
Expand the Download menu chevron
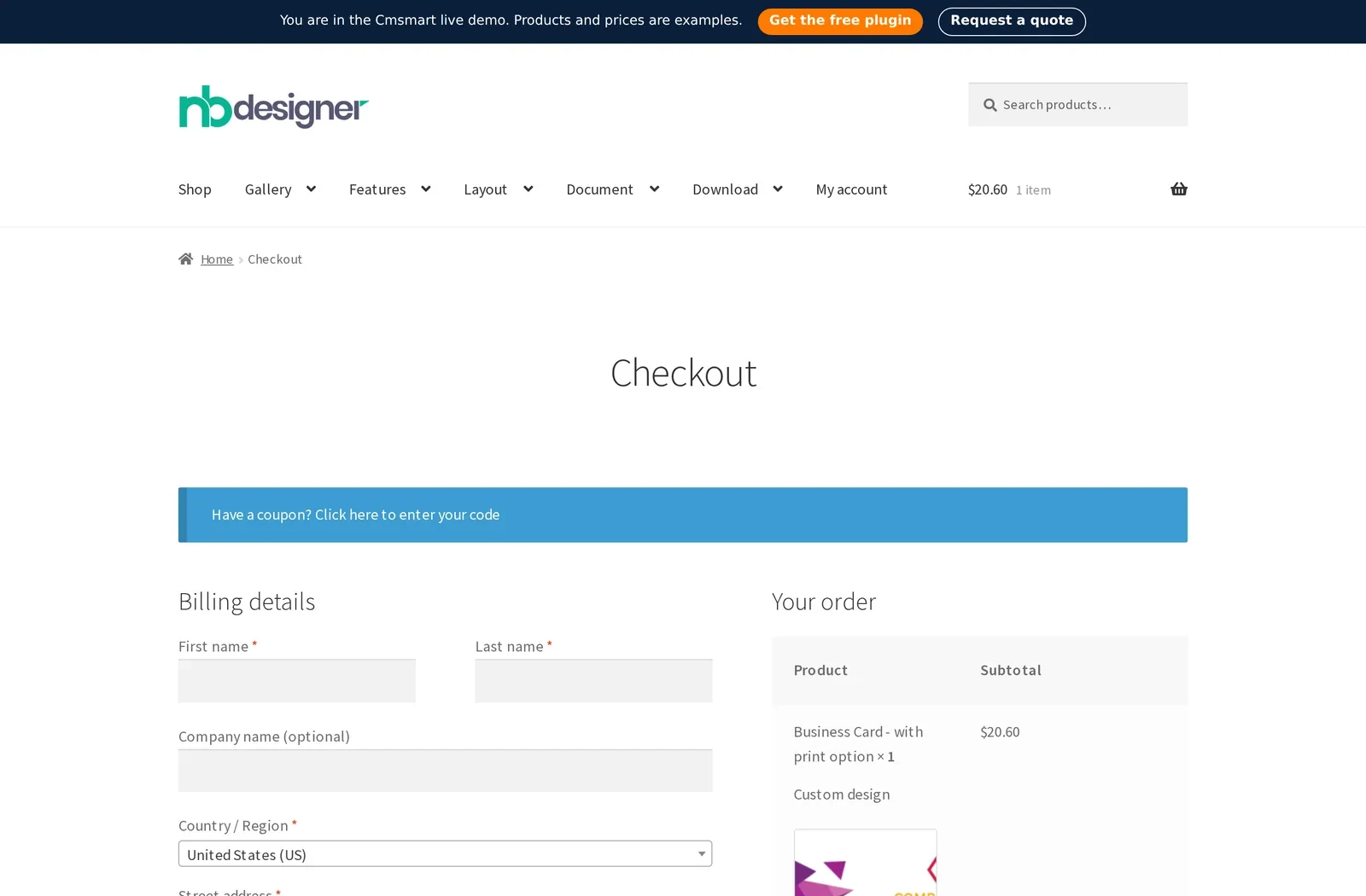(778, 189)
